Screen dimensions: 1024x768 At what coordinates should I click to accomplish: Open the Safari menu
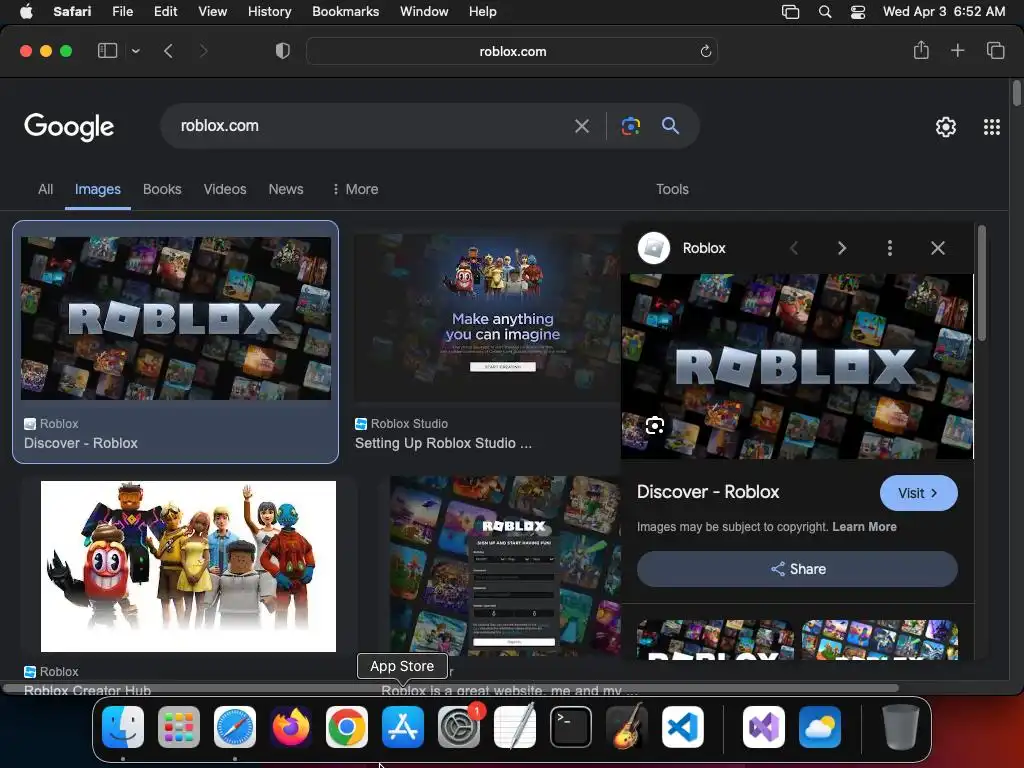[72, 11]
